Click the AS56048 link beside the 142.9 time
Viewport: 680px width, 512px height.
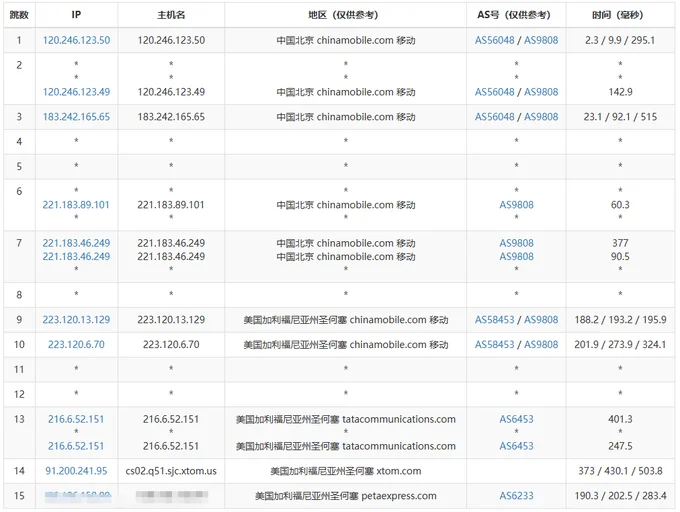(x=494, y=92)
